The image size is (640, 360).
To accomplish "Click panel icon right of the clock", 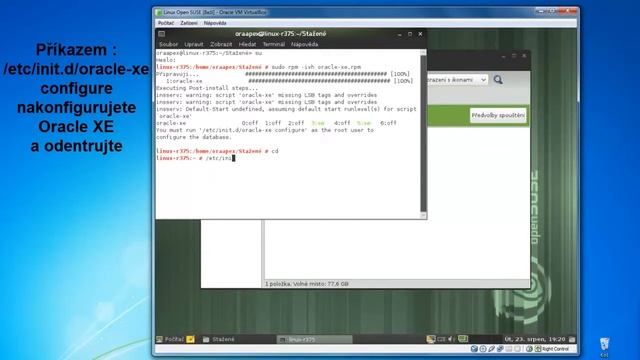I will (x=572, y=339).
